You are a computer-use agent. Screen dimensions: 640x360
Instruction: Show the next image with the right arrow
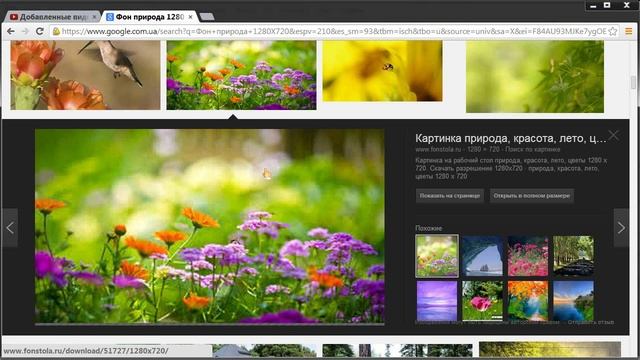click(x=621, y=228)
